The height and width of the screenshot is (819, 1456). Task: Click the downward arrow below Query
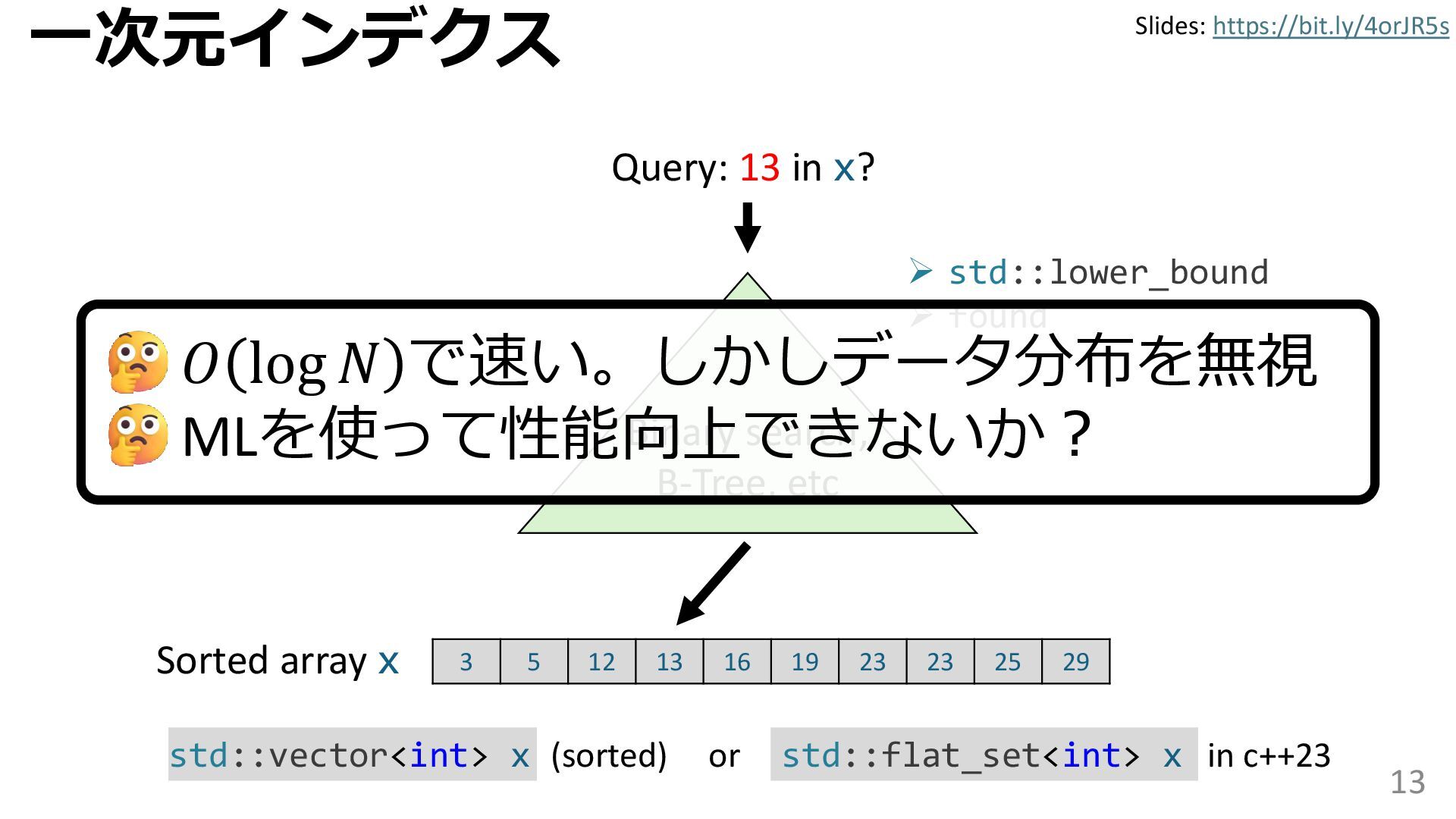(747, 227)
